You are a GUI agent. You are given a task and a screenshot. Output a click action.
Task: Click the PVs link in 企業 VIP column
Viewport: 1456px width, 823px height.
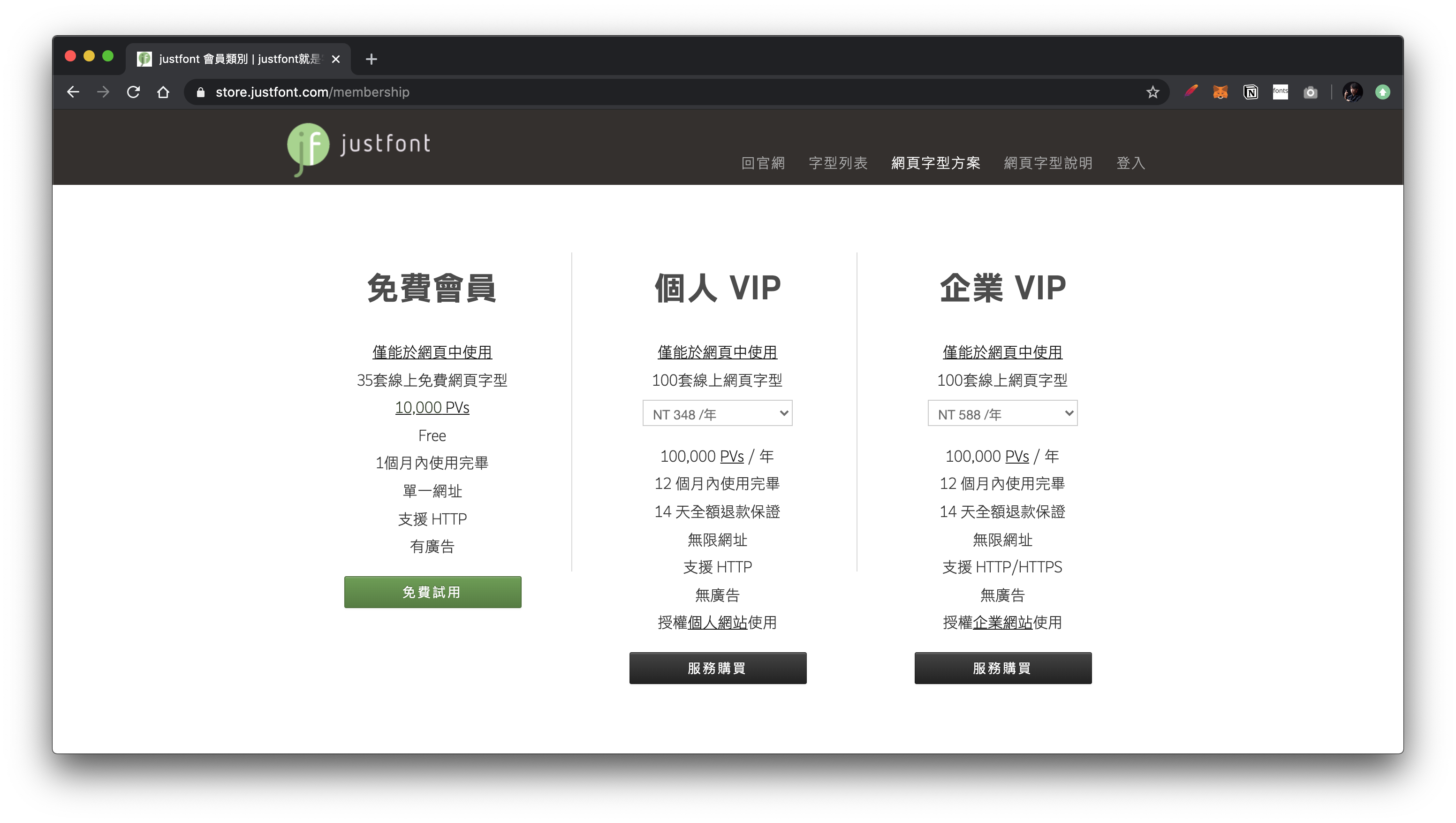[x=1017, y=456]
